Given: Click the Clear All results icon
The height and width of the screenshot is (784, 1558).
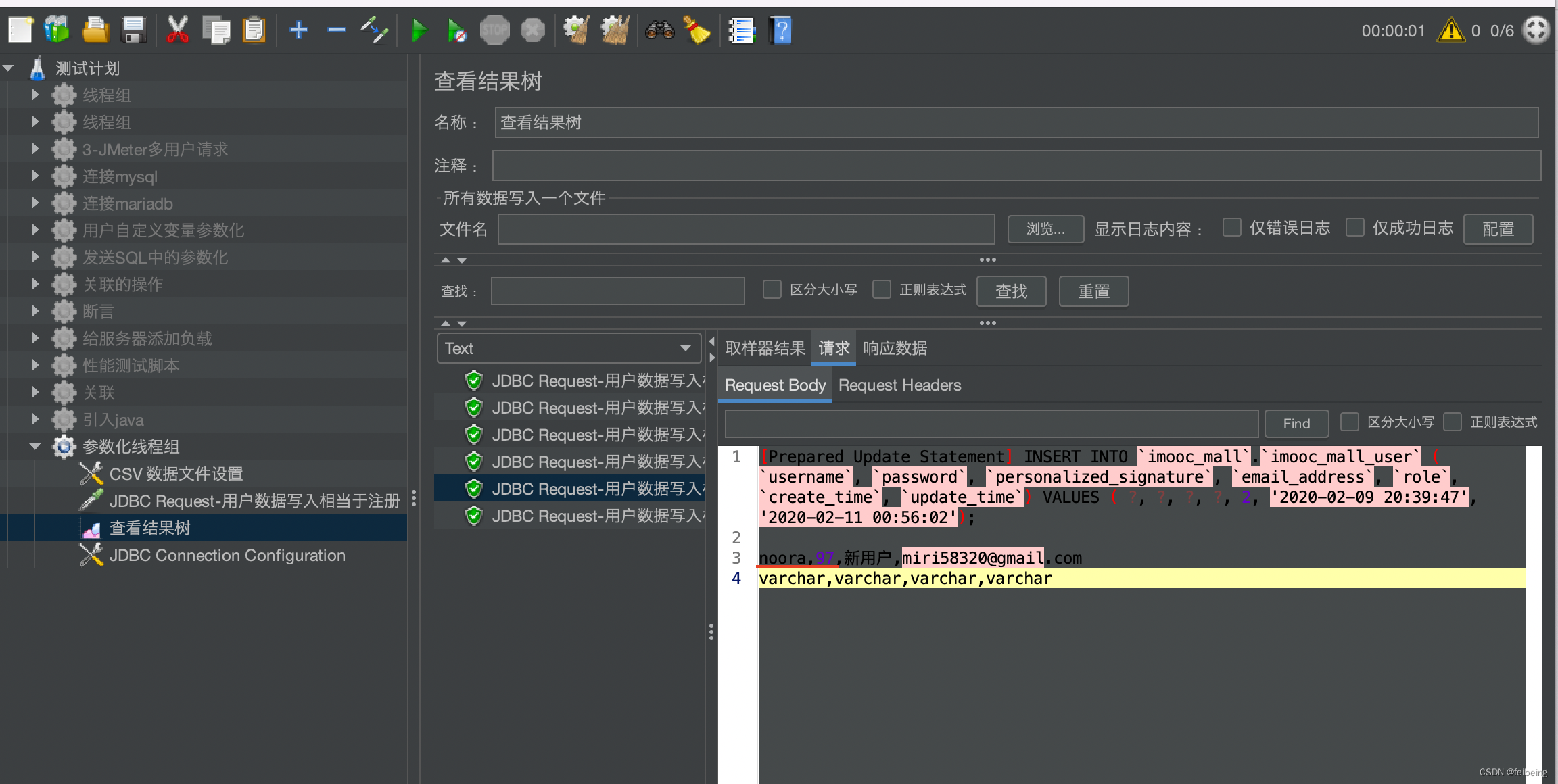Looking at the screenshot, I should pos(615,30).
